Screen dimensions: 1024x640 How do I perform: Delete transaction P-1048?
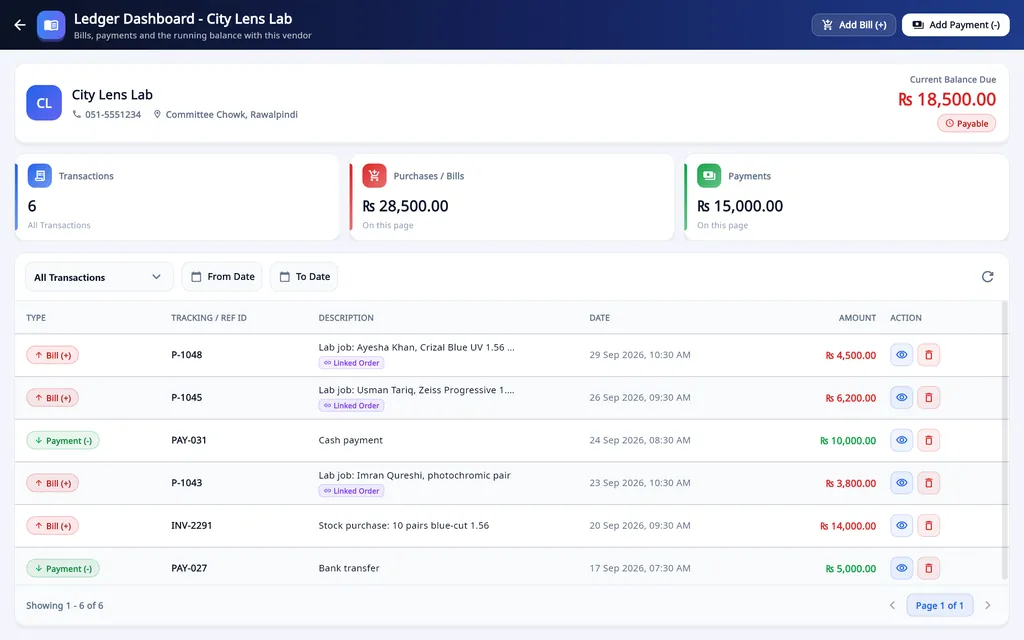click(928, 355)
